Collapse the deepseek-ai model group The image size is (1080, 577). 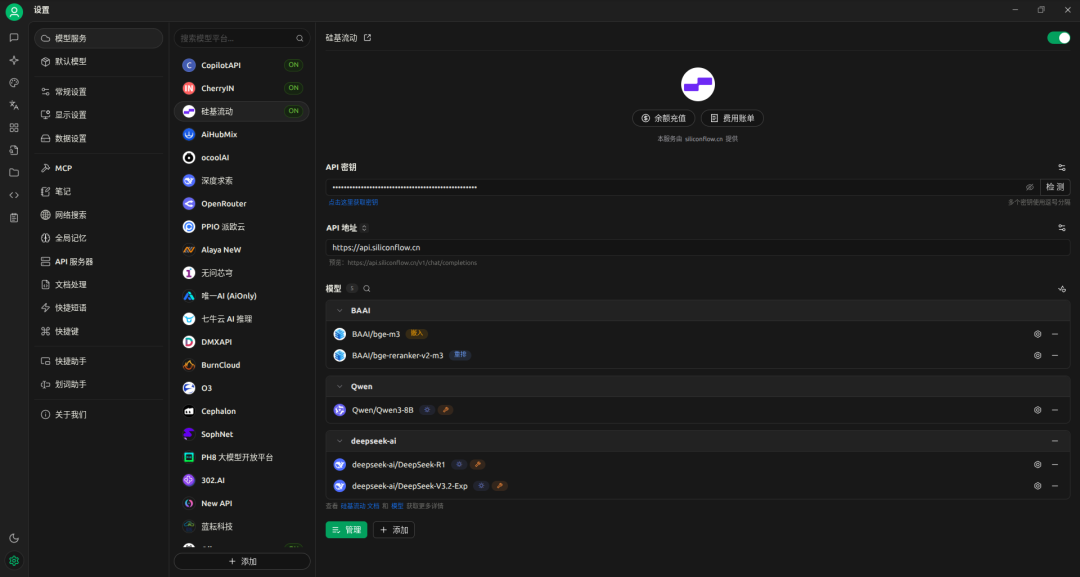[339, 441]
